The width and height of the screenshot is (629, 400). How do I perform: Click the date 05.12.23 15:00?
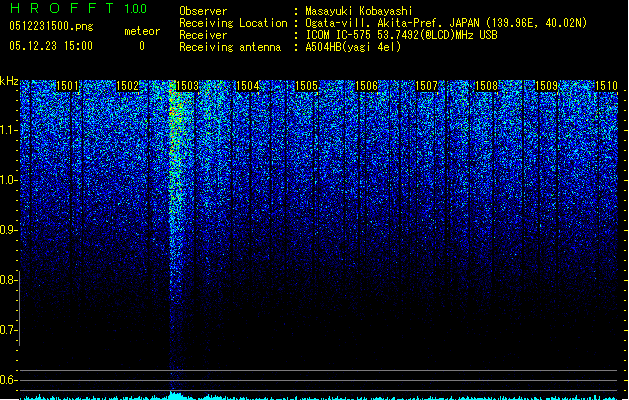coord(51,46)
